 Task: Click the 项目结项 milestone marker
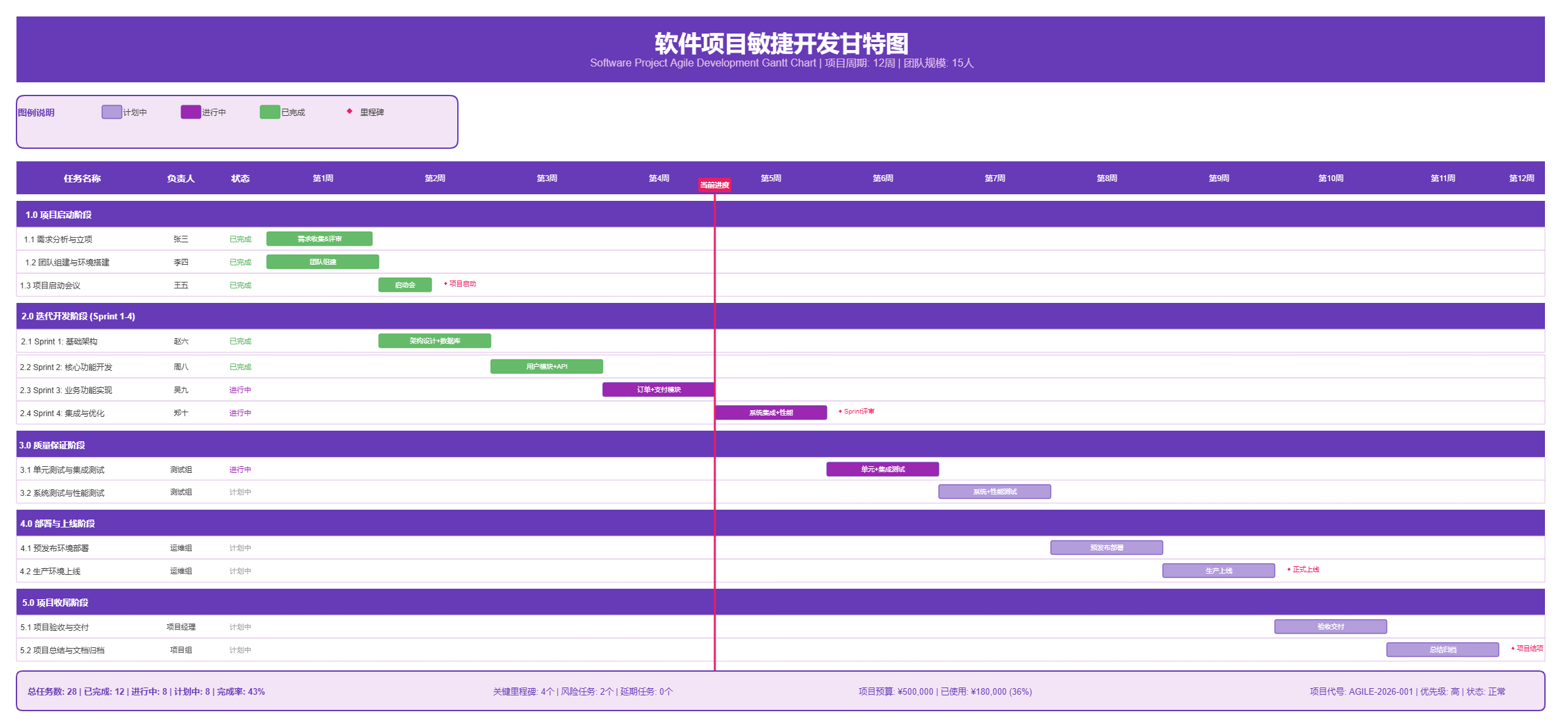click(x=1513, y=649)
